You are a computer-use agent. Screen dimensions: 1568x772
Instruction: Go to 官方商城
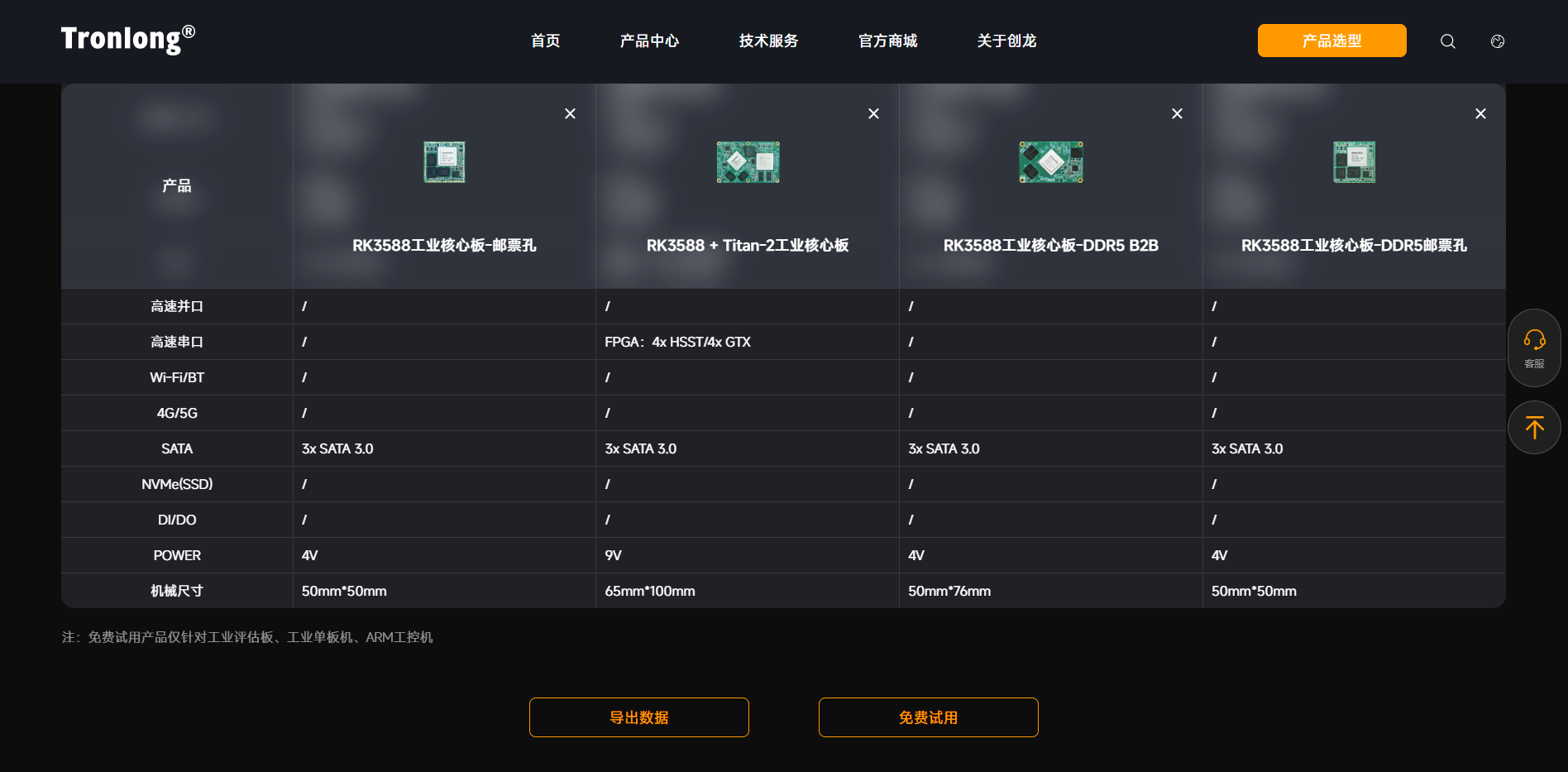(887, 41)
